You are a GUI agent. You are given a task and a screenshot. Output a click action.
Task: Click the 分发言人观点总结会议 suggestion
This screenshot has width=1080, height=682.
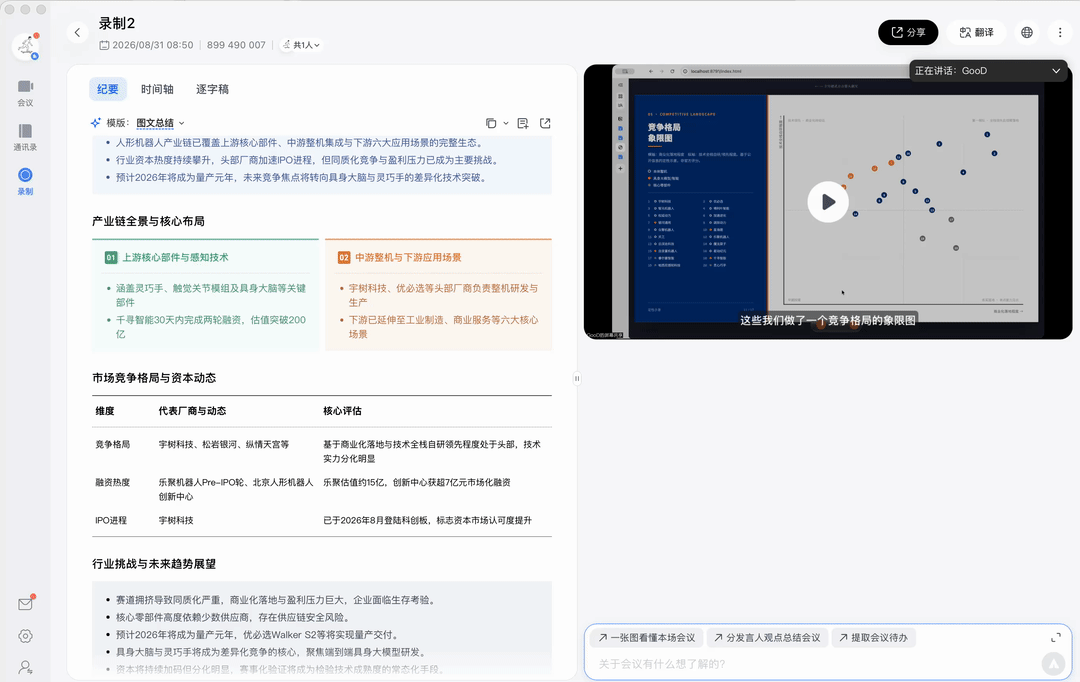(x=767, y=638)
